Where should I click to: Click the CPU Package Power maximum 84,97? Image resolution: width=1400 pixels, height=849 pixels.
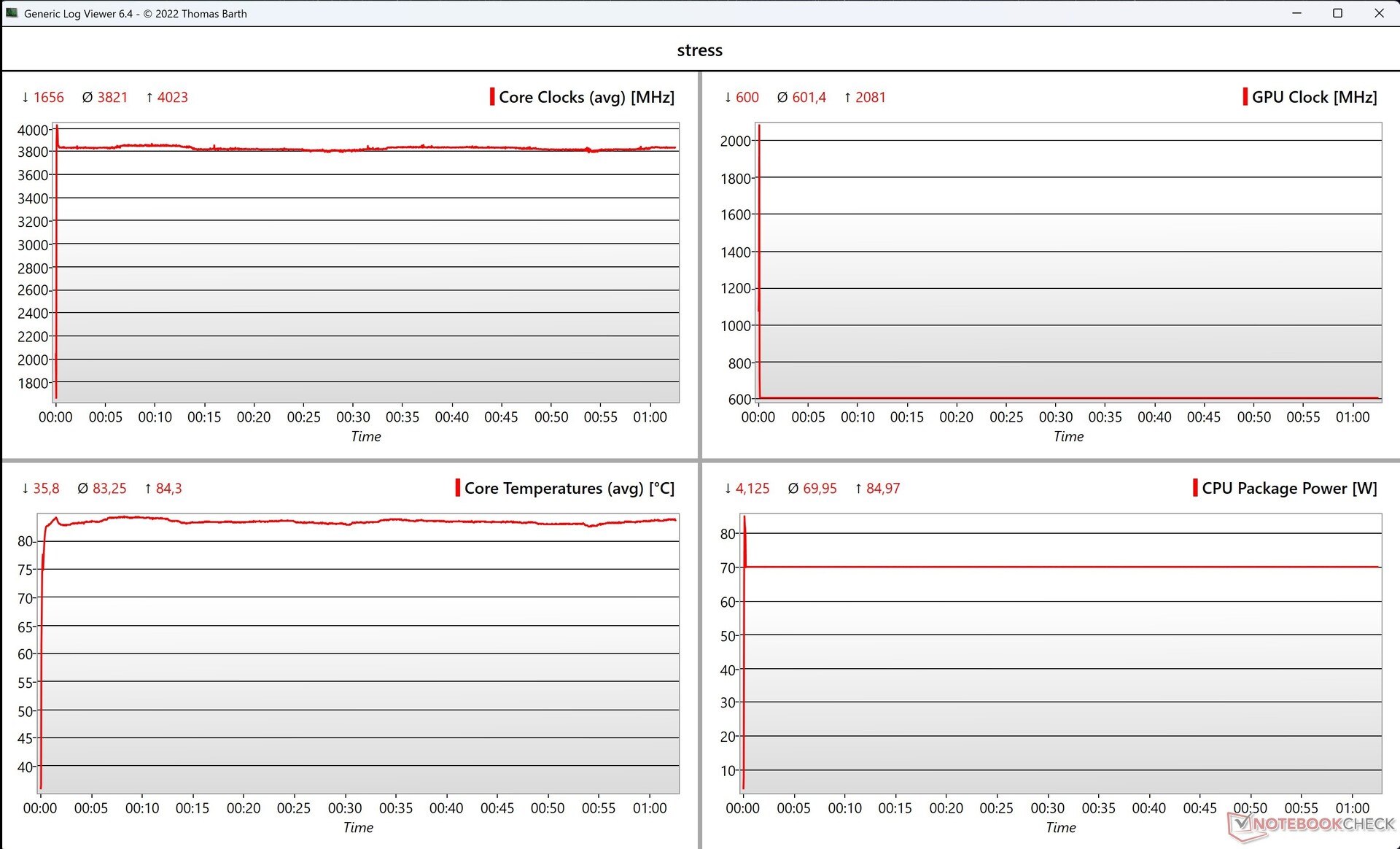tap(882, 488)
